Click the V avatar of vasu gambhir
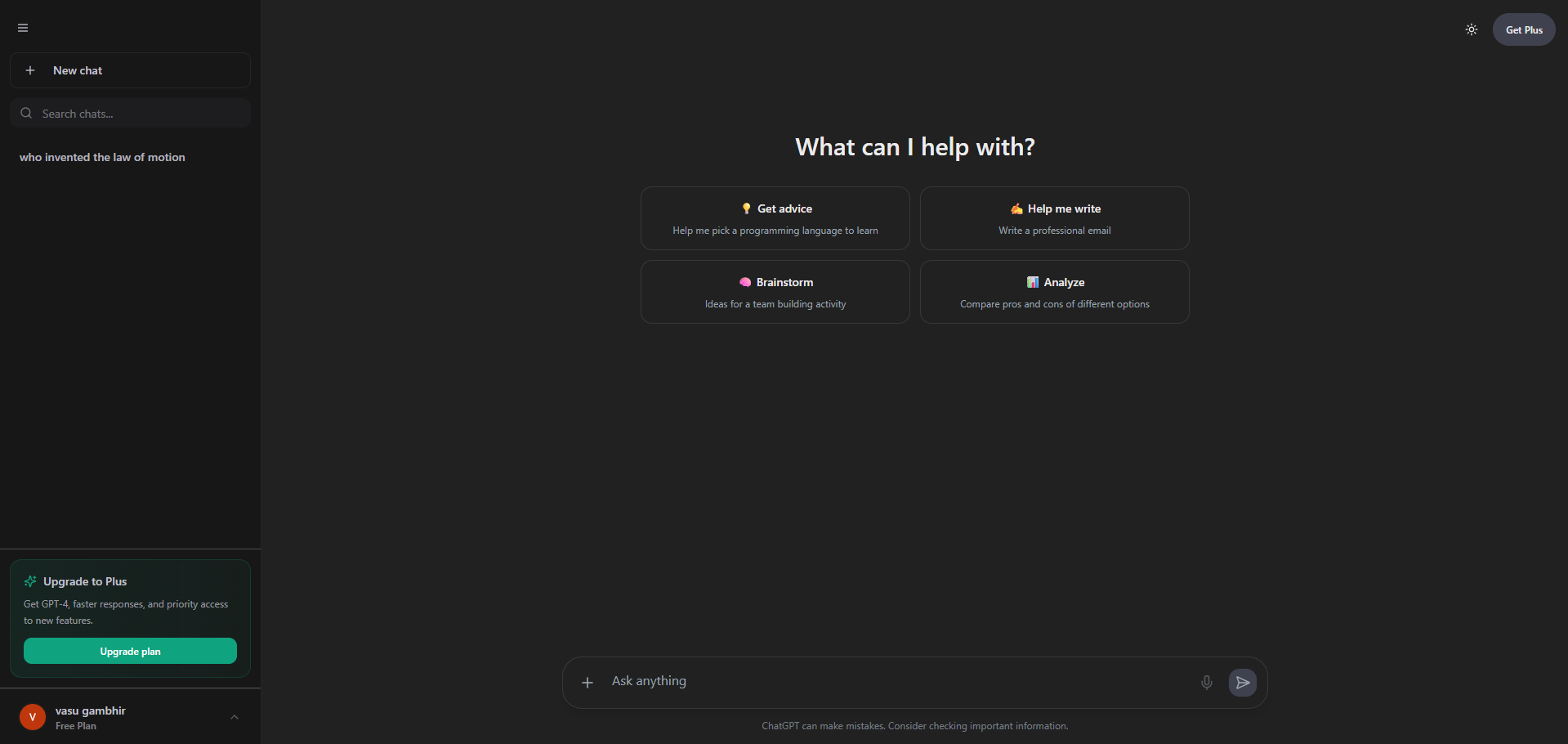The image size is (1568, 744). [33, 717]
